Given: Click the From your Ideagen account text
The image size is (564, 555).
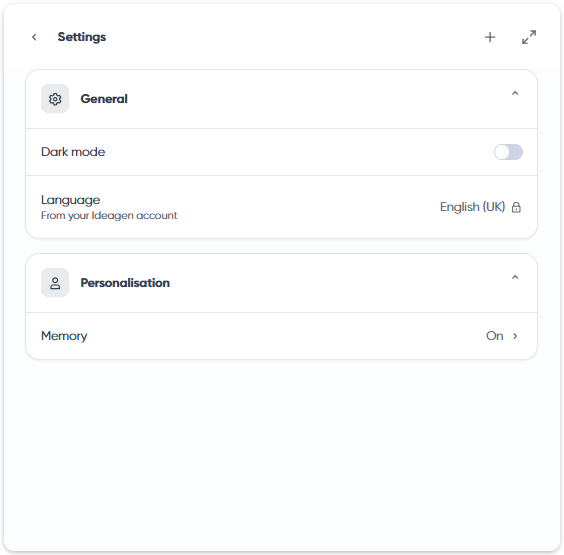Looking at the screenshot, I should tap(109, 215).
